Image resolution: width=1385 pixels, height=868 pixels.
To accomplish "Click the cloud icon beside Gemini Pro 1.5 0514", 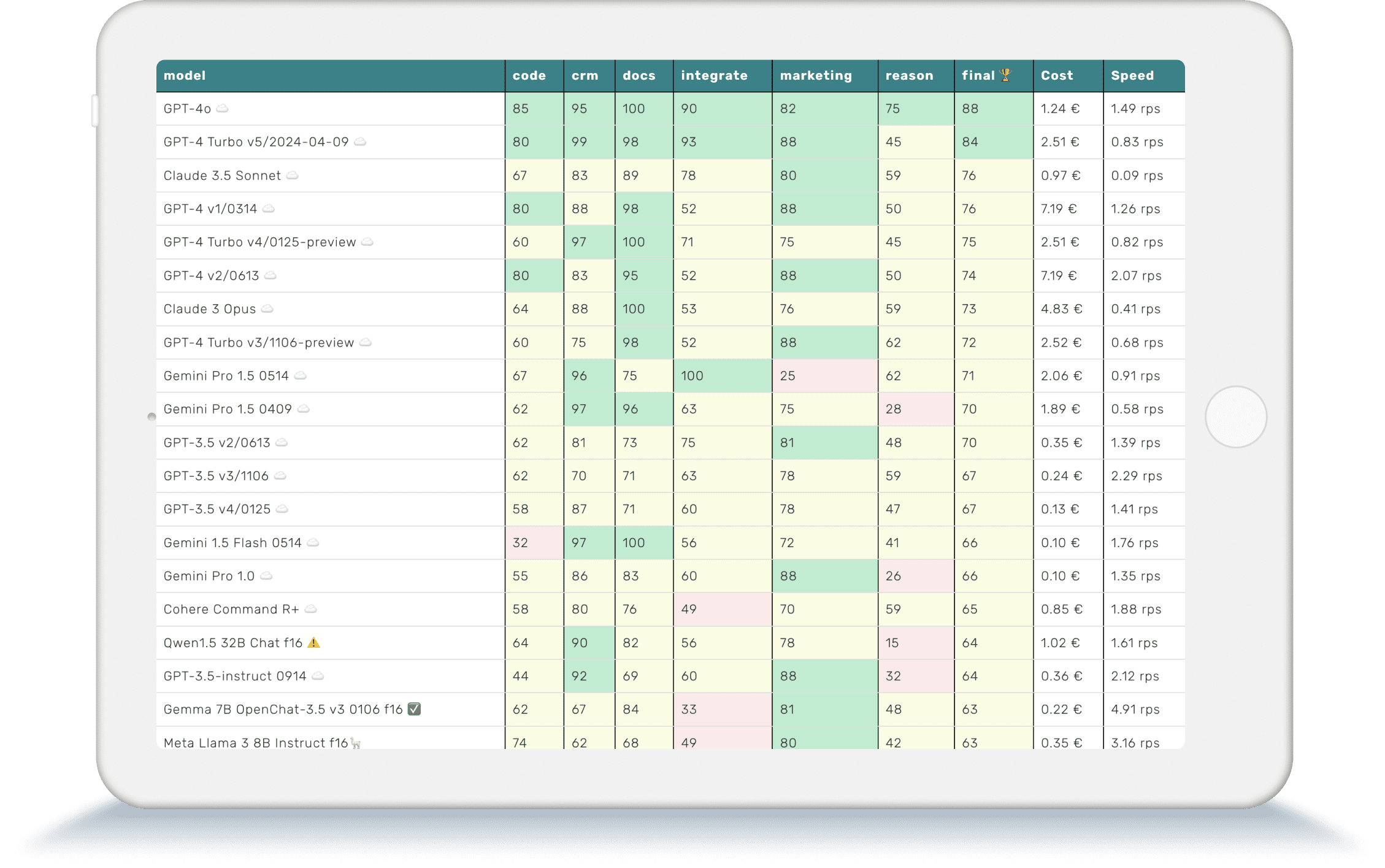I will pos(301,375).
